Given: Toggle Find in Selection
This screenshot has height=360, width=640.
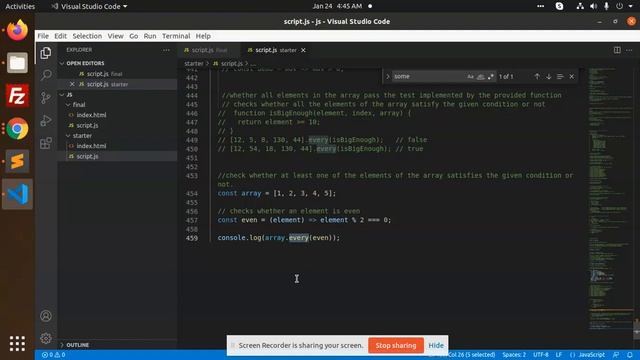Looking at the screenshot, I should tap(560, 76).
